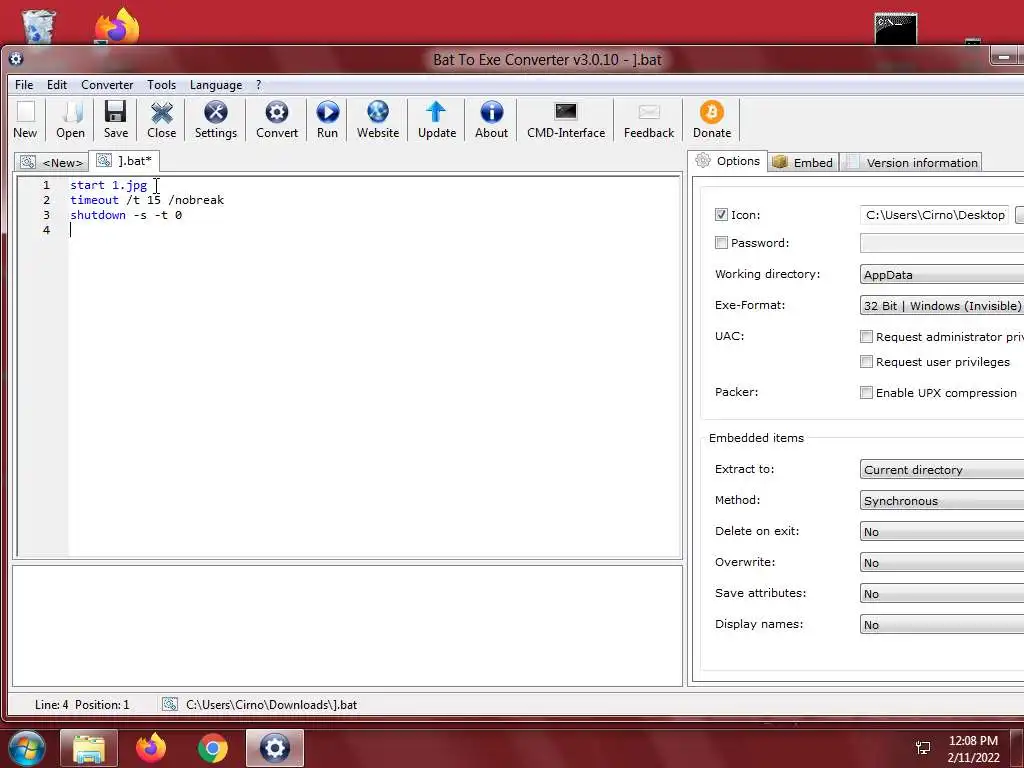1024x768 pixels.
Task: Open the Method Synchronous dropdown
Action: (942, 501)
